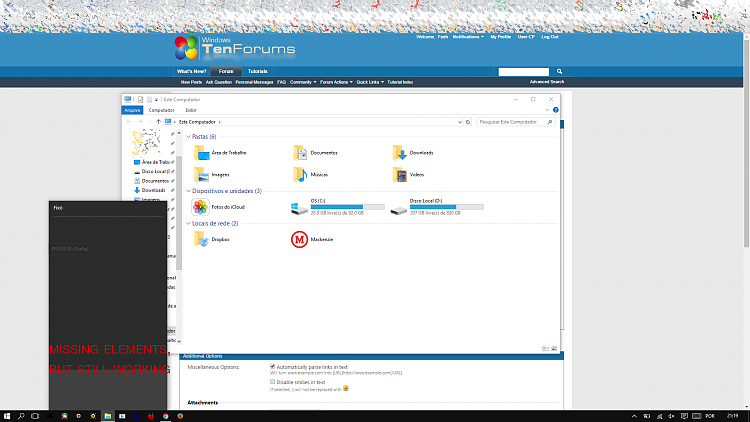
Task: Show hidden system tray icons
Action: [x=634, y=416]
